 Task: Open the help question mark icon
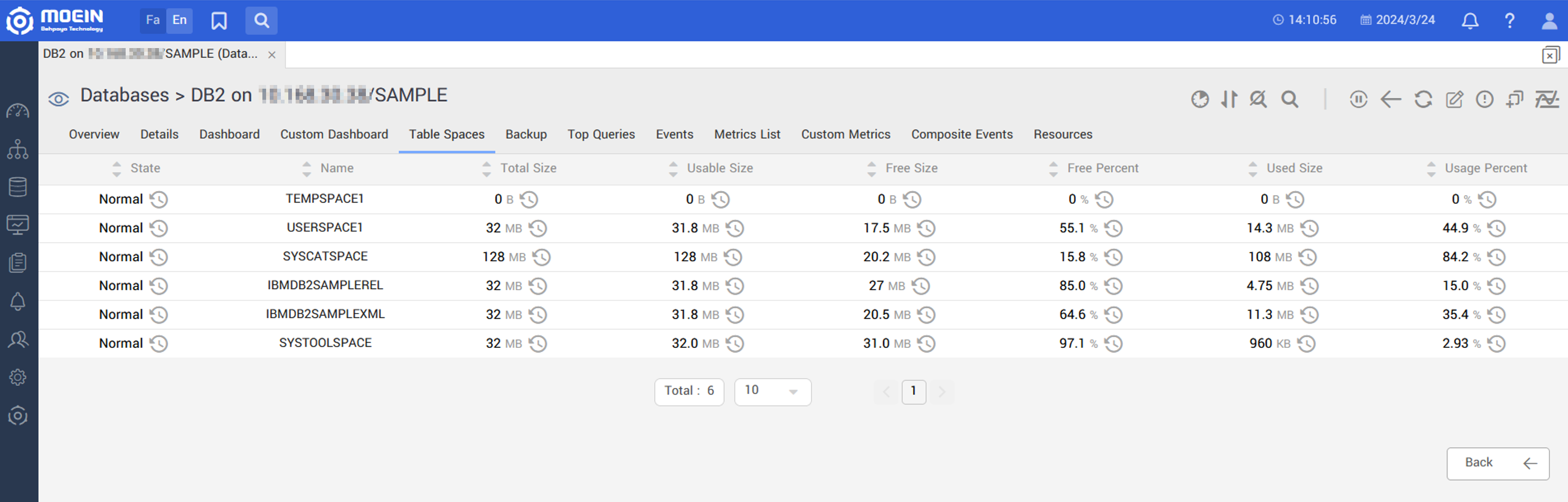[1509, 21]
